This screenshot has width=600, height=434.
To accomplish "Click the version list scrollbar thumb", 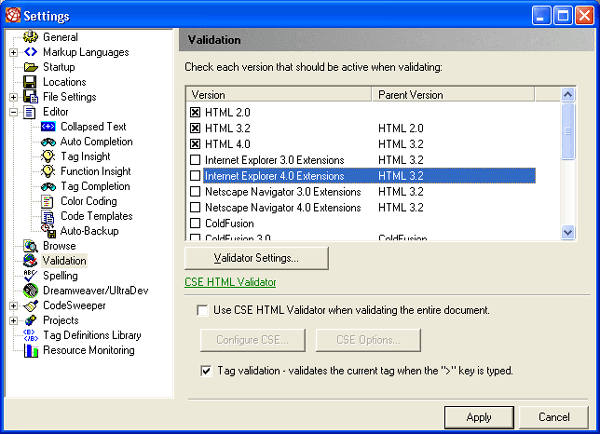I will tap(568, 131).
